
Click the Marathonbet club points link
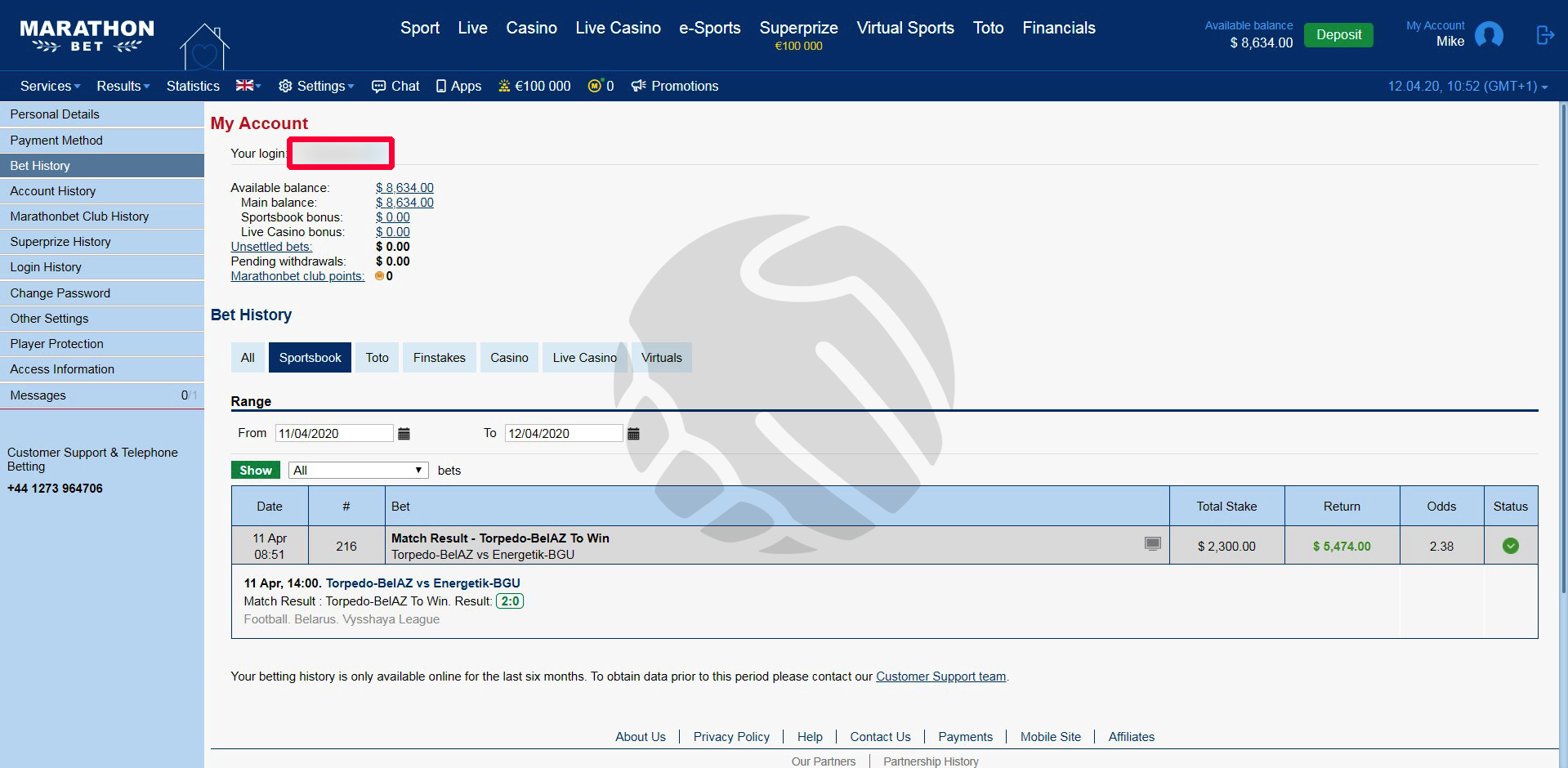[297, 276]
